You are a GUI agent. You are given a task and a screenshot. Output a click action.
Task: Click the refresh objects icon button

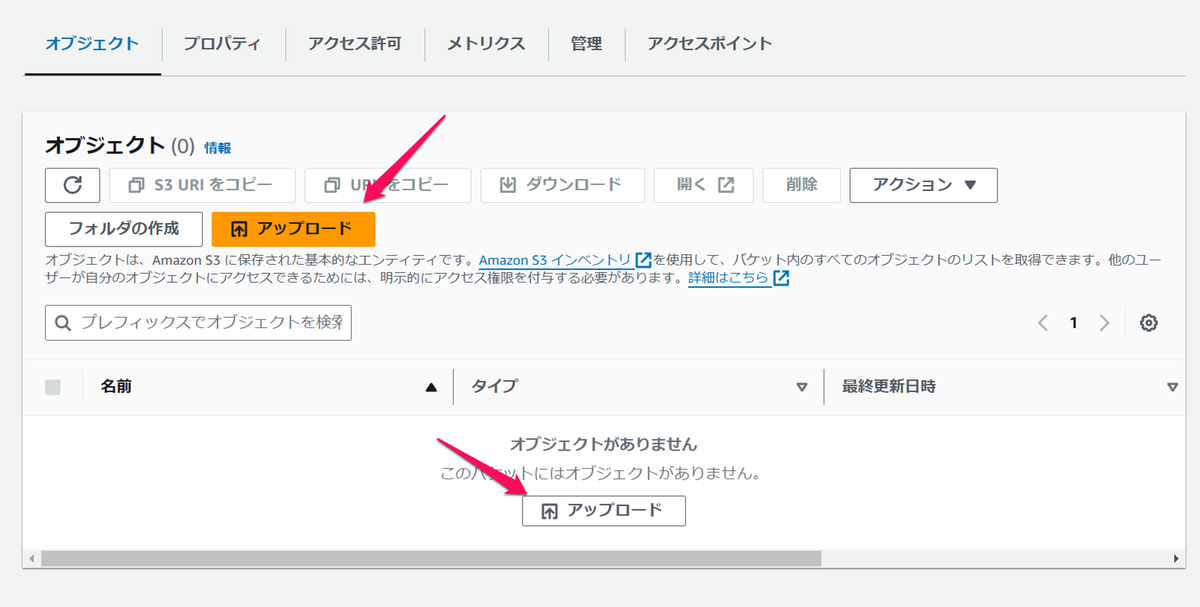pos(72,185)
